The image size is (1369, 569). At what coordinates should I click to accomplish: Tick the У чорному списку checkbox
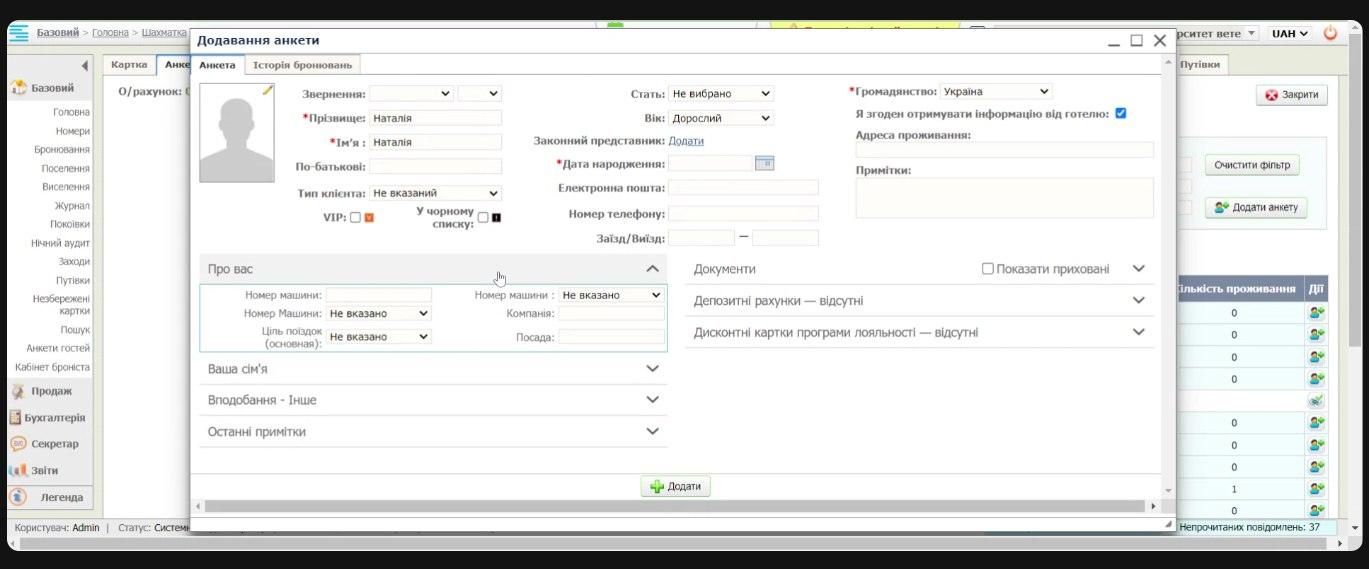coord(483,217)
